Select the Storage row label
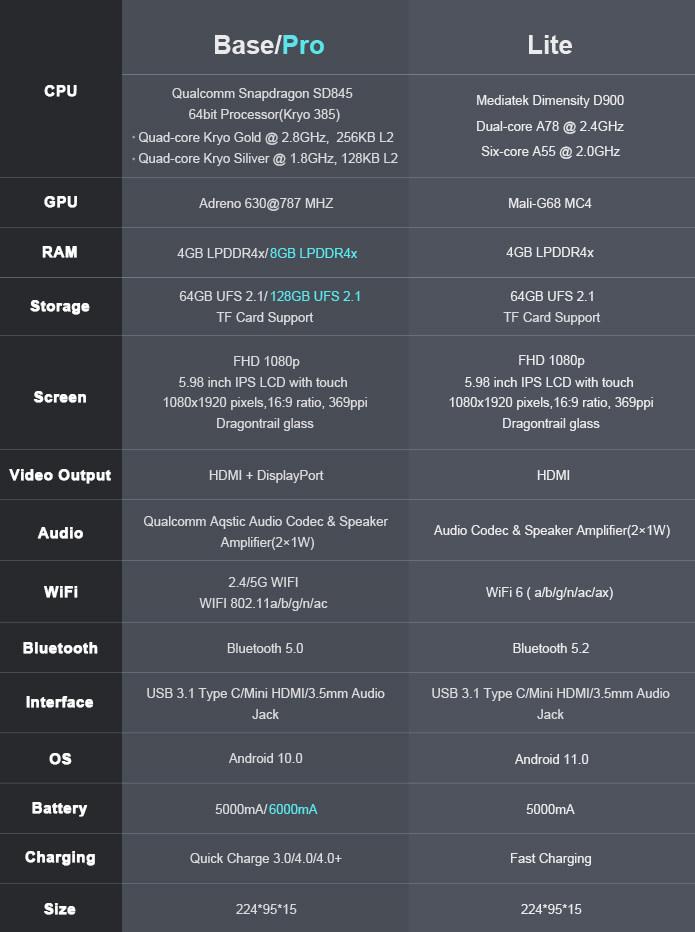The image size is (695, 932). 60,306
